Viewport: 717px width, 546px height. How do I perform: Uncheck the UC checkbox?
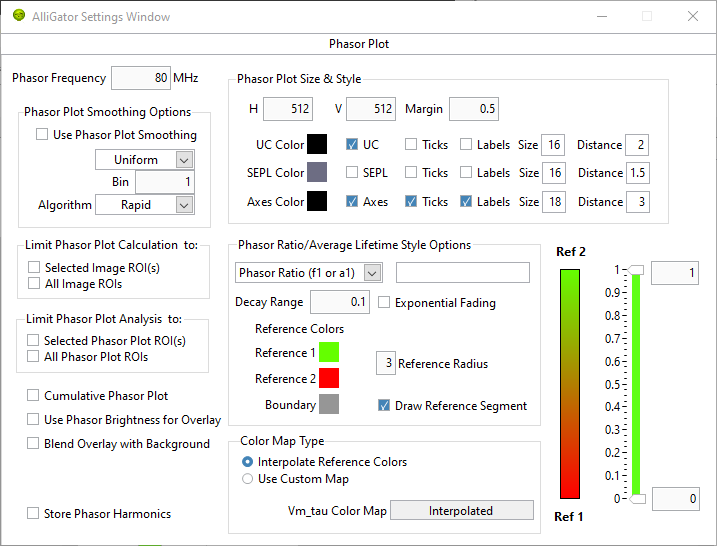pos(352,145)
